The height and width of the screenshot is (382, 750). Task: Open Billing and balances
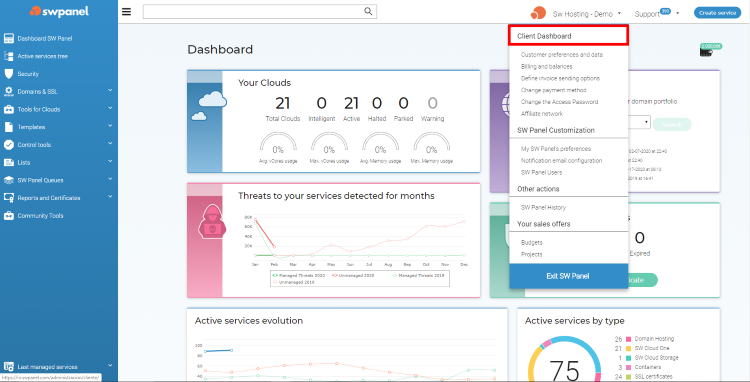546,66
